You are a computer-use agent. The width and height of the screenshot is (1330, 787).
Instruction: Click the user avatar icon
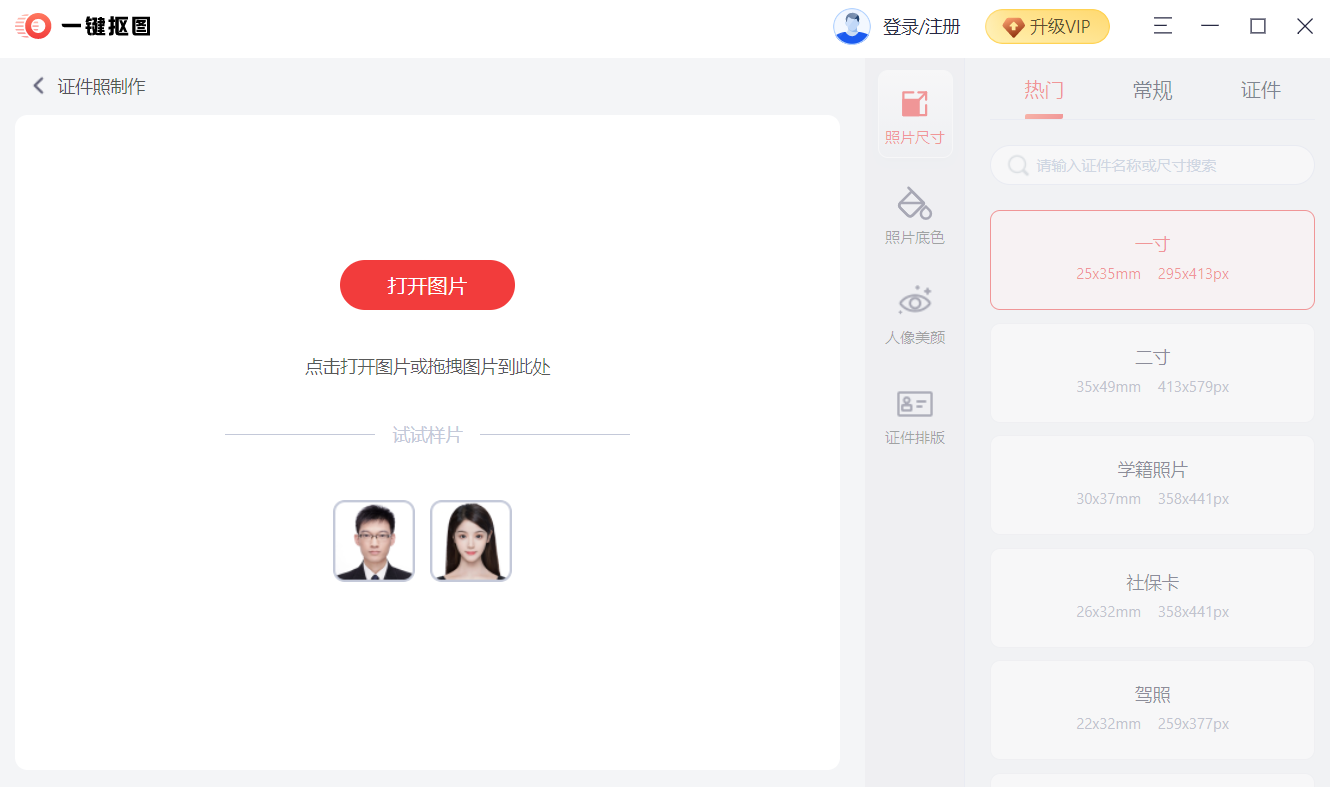(852, 27)
